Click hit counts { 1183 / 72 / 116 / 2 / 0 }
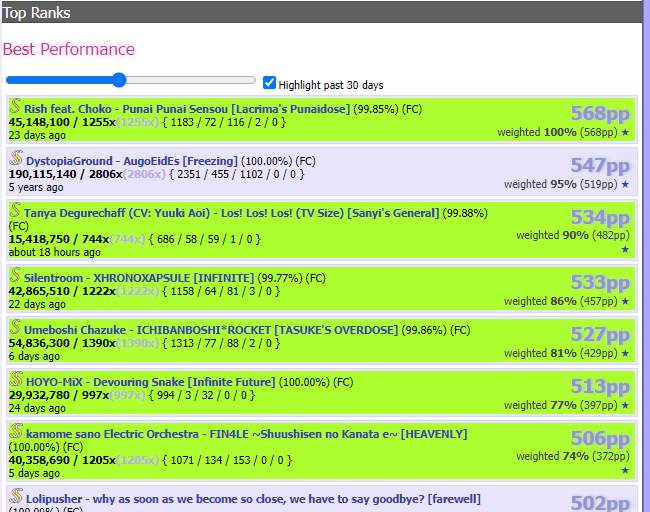Image resolution: width=650 pixels, height=512 pixels. pos(224,122)
